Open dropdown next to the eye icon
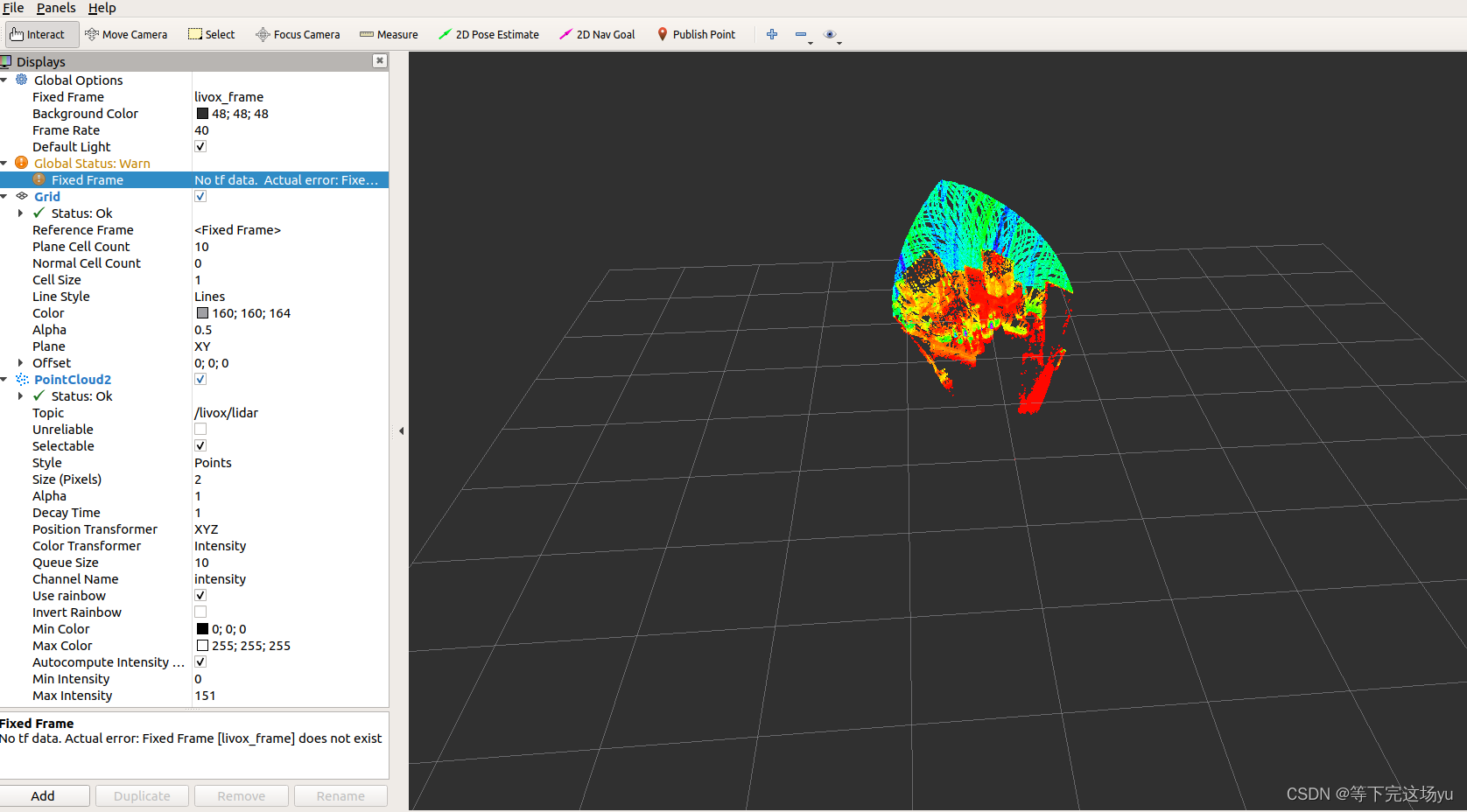1467x812 pixels. (x=839, y=43)
